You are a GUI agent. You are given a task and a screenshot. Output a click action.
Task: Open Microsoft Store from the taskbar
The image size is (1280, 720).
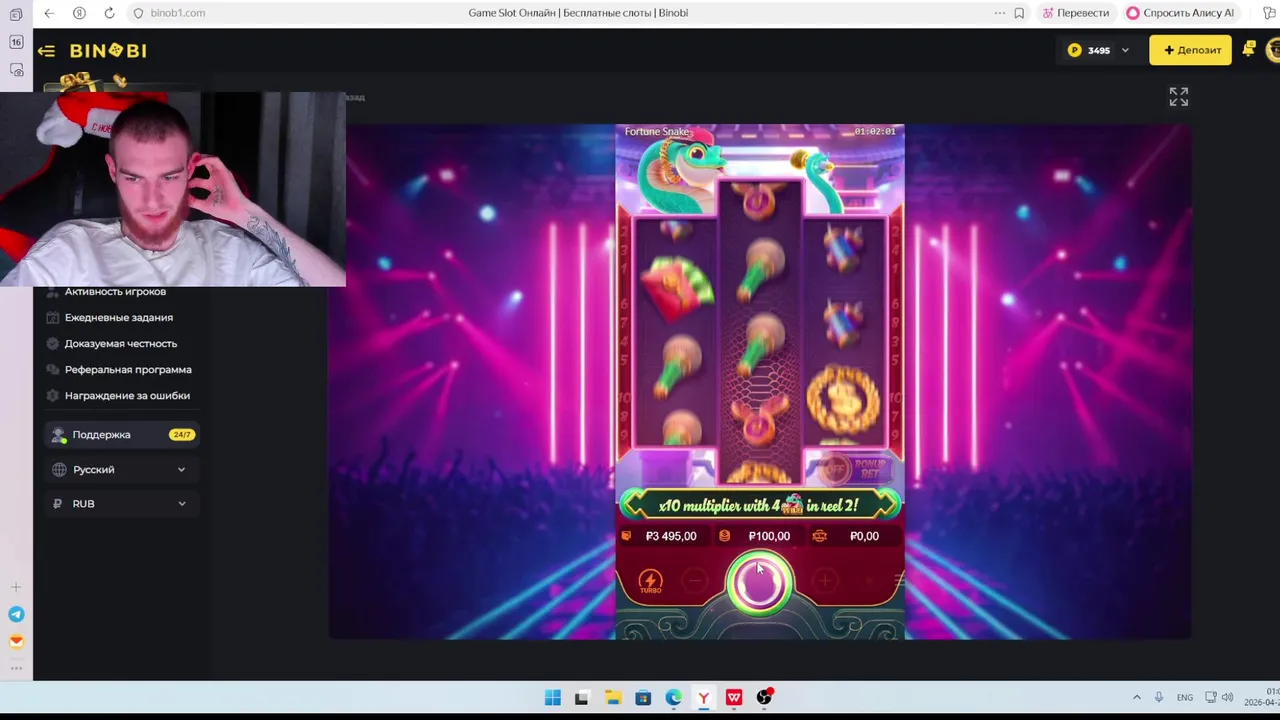pyautogui.click(x=643, y=697)
